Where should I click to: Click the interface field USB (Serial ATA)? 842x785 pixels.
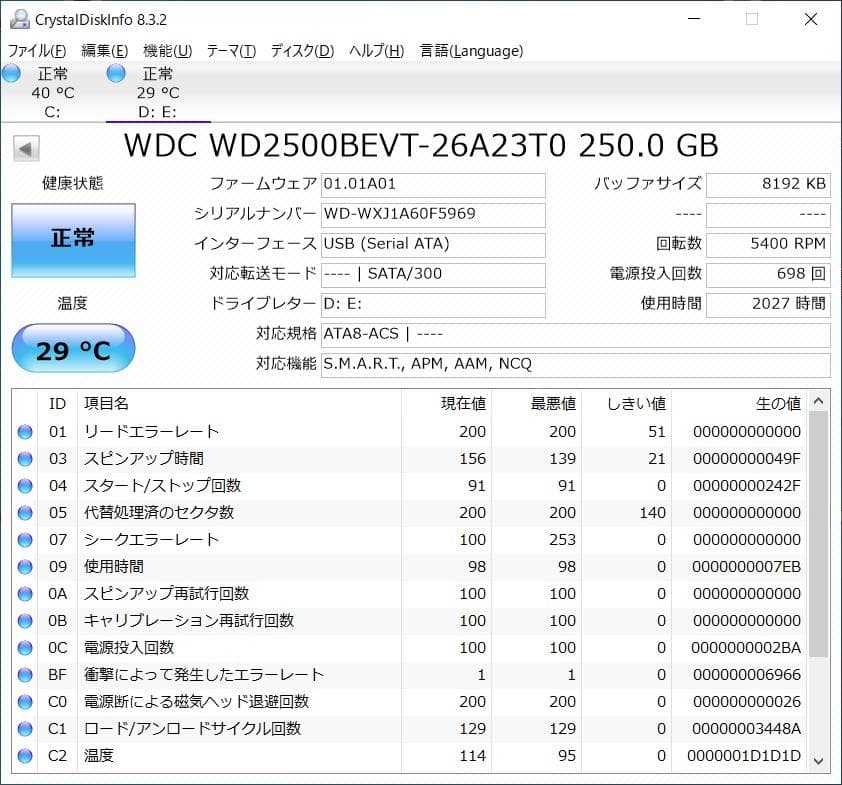(x=433, y=245)
